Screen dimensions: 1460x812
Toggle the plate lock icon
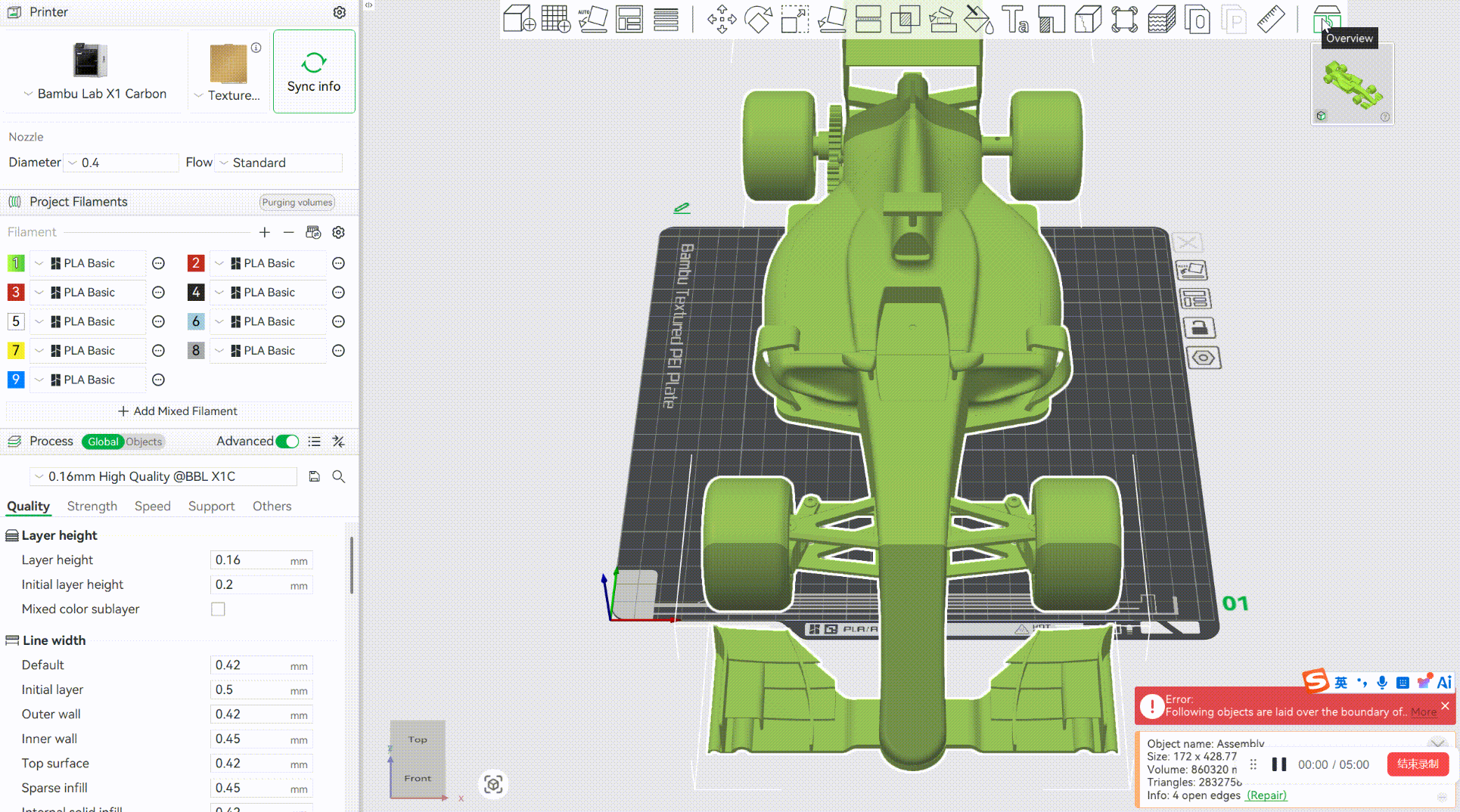tap(1199, 328)
